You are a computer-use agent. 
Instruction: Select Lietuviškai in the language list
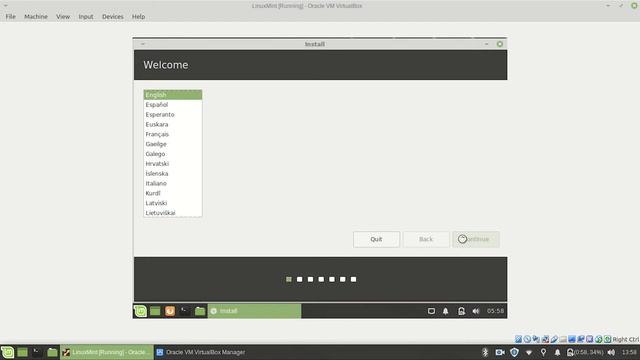tap(173, 213)
